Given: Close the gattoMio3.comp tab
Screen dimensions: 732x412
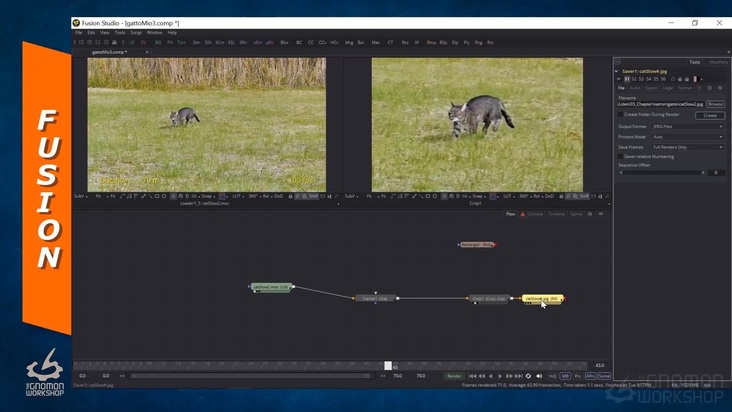Looking at the screenshot, I should [x=147, y=52].
